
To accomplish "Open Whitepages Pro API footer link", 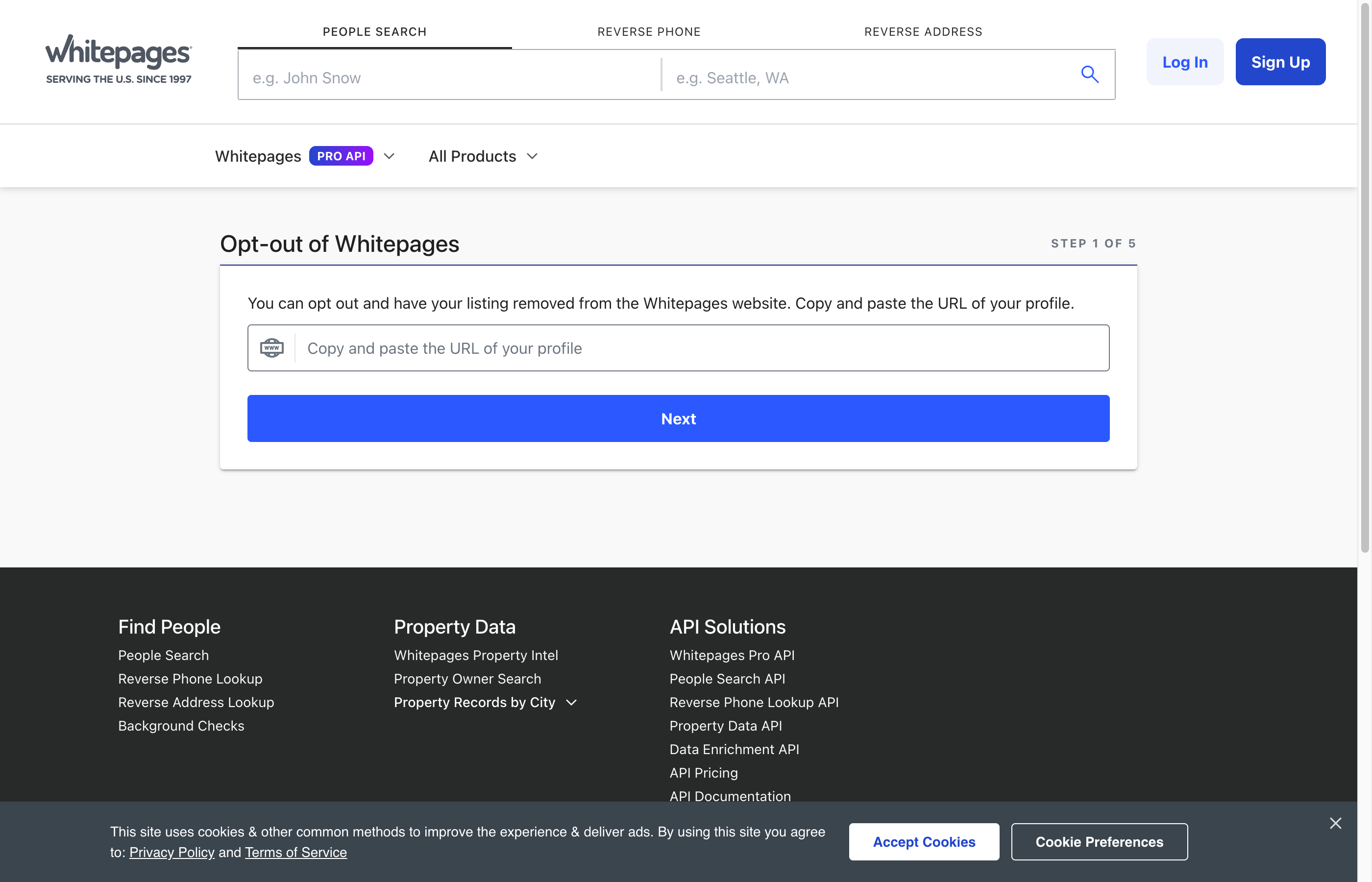I will 732,655.
